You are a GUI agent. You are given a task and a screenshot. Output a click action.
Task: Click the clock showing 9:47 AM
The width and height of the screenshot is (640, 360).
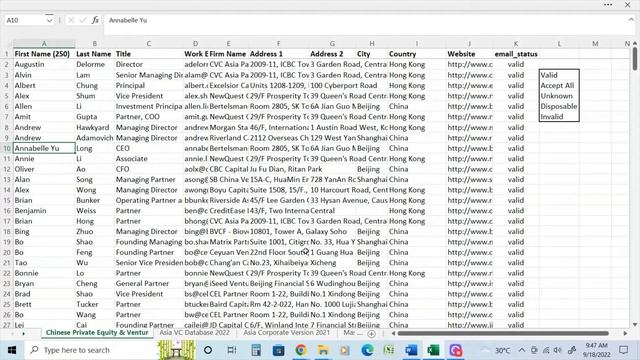tap(596, 350)
